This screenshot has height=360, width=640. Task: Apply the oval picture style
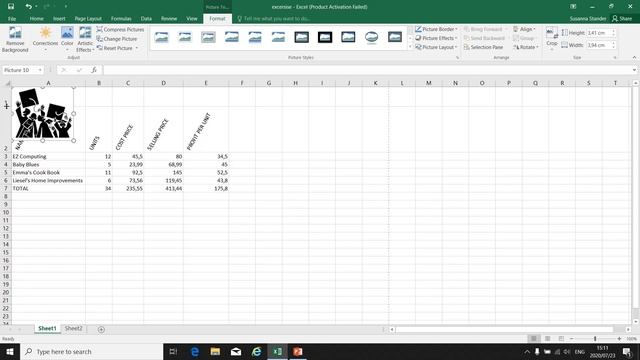[371, 38]
